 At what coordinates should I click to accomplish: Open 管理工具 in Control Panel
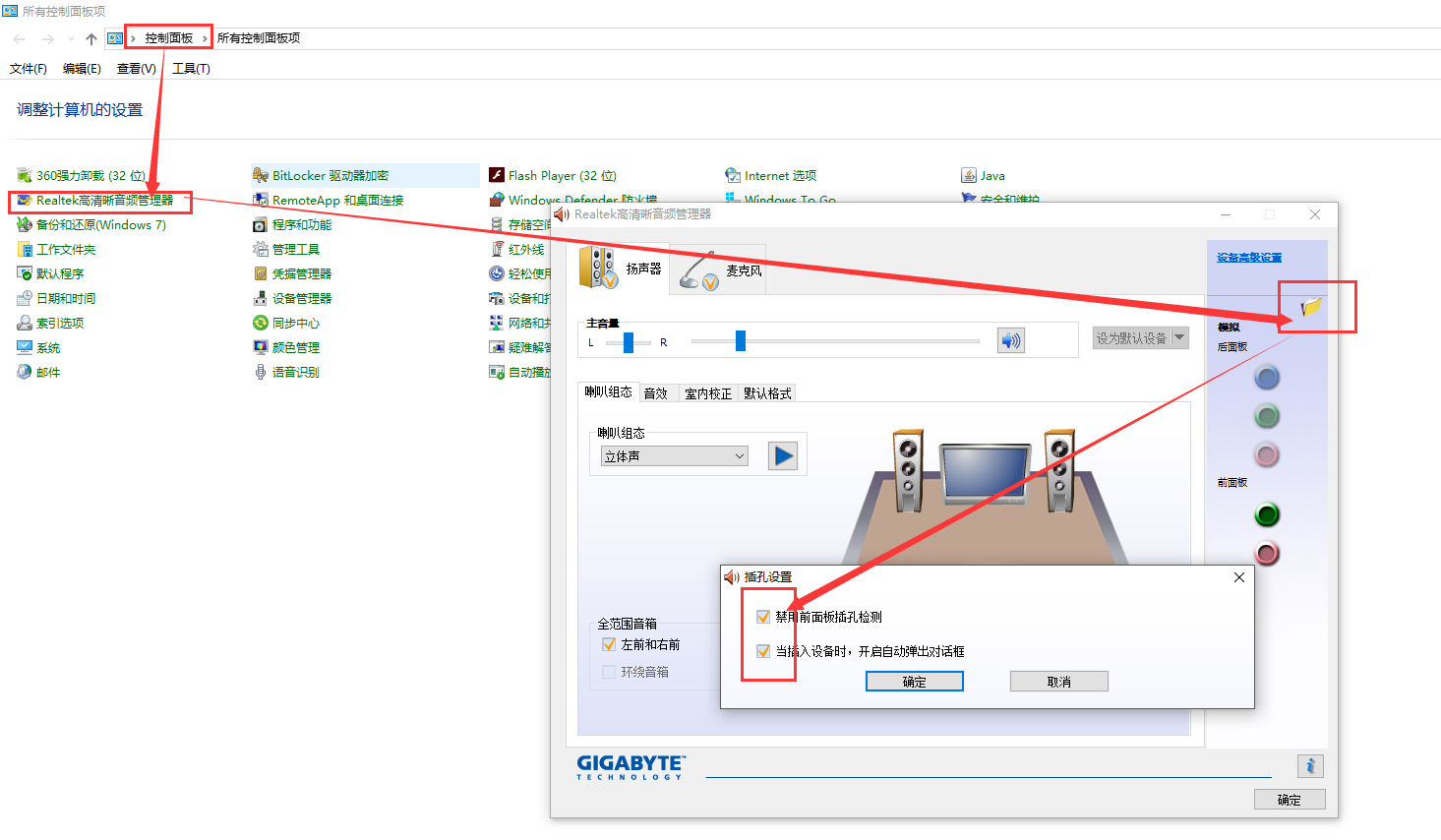click(286, 250)
